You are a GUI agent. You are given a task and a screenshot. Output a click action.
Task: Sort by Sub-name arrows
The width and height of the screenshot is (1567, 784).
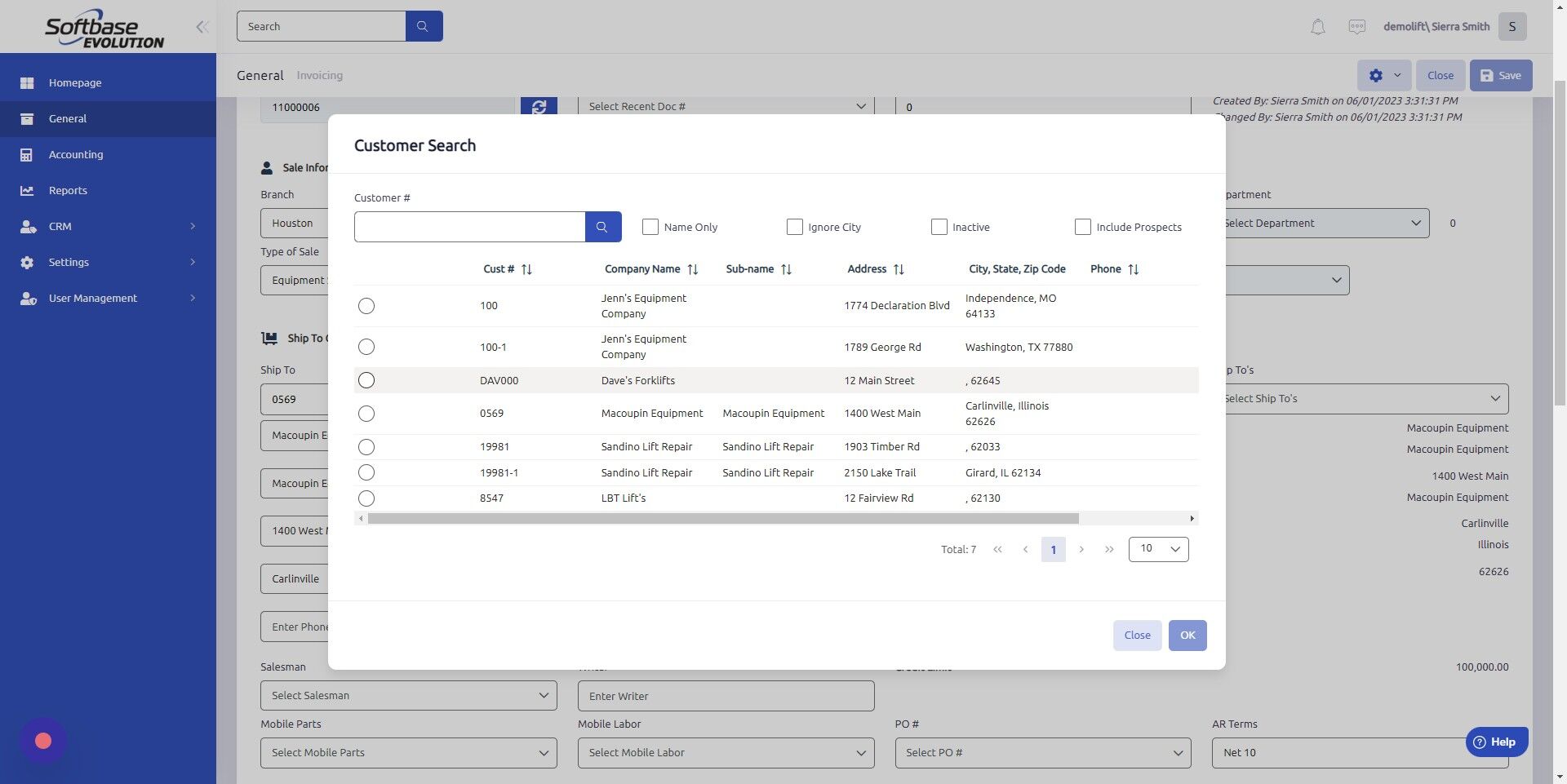pyautogui.click(x=786, y=269)
